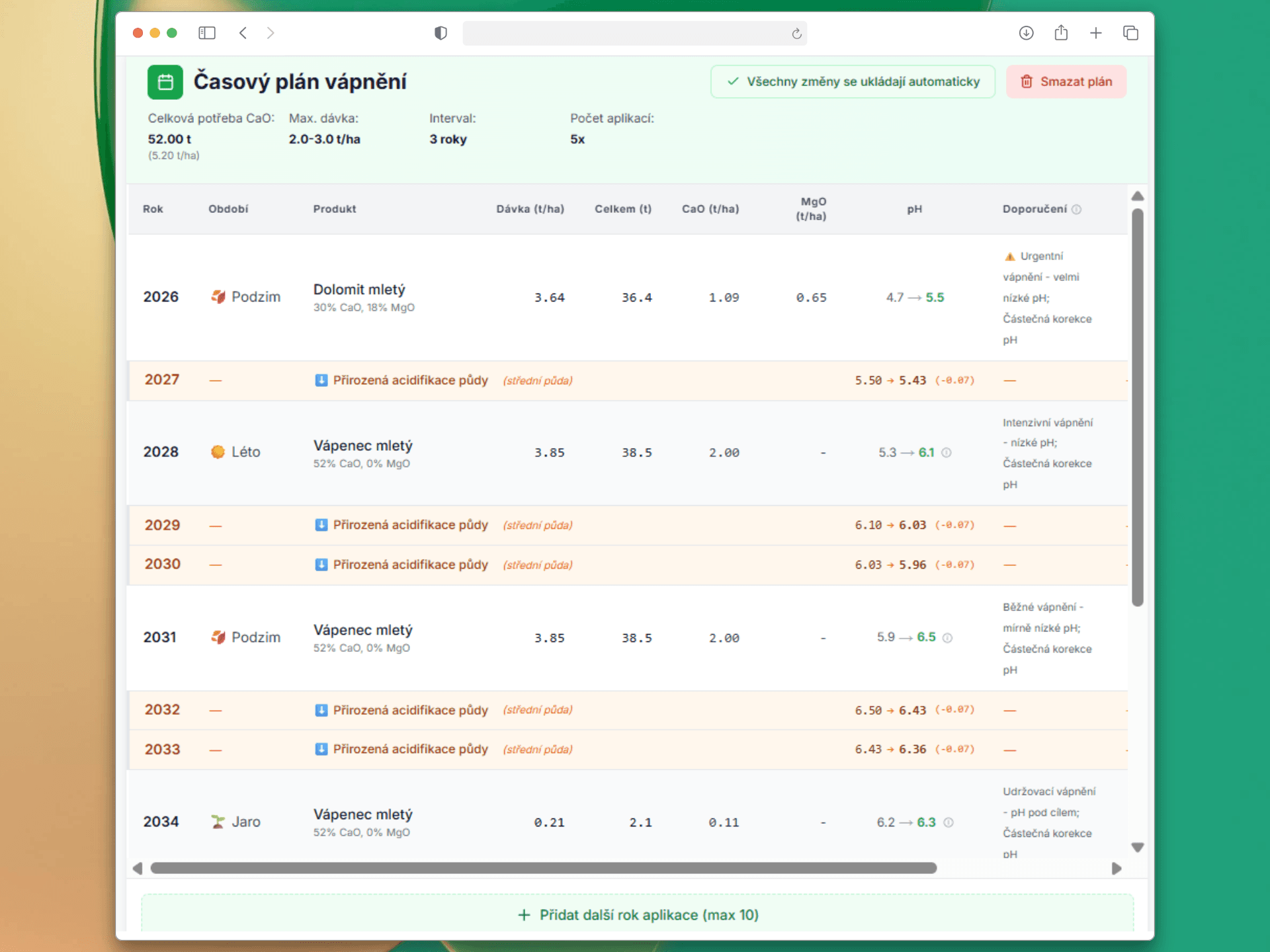Click the info icon next to Doporučení

tap(1076, 210)
